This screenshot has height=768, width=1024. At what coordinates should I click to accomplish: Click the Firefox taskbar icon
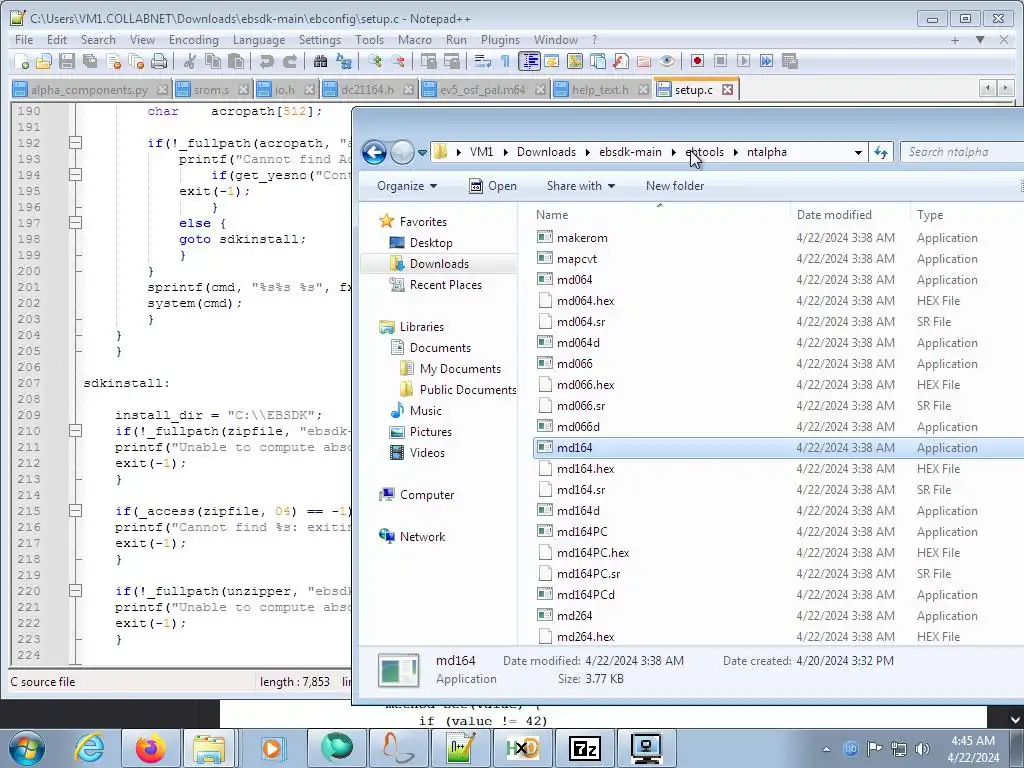(150, 748)
